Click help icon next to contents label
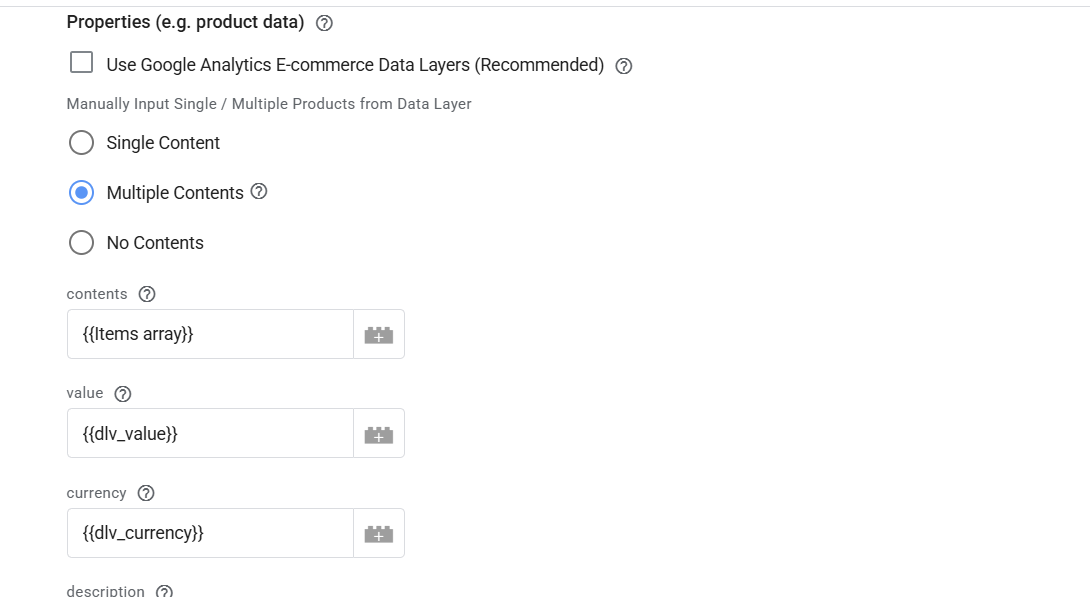 coord(147,294)
